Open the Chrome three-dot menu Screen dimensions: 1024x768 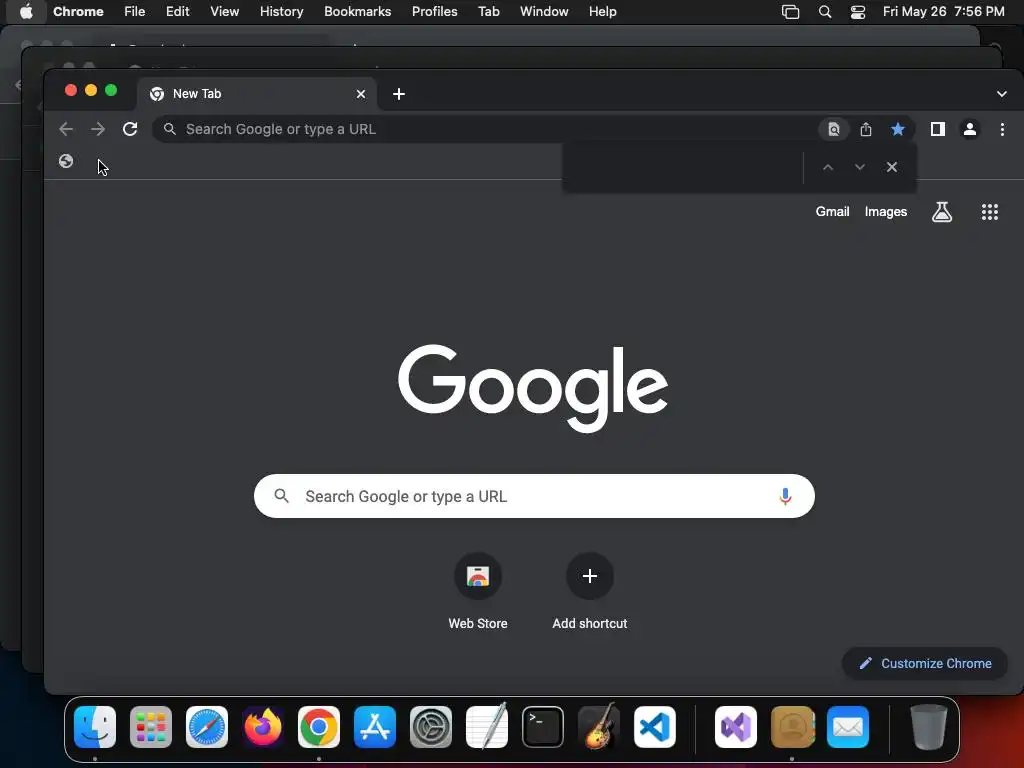1002,129
